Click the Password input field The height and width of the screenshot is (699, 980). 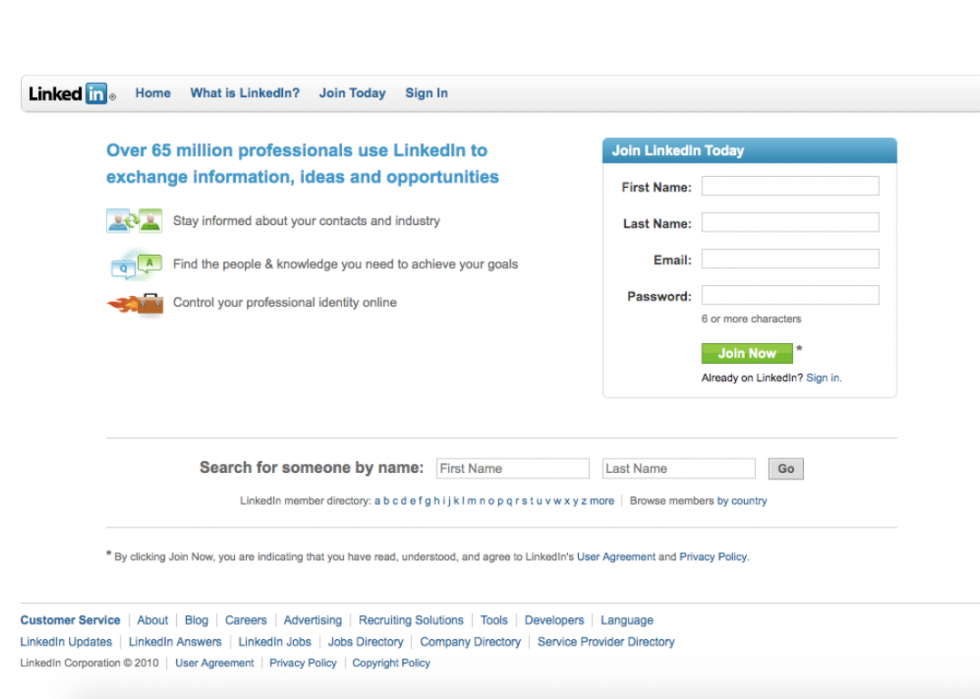tap(790, 295)
